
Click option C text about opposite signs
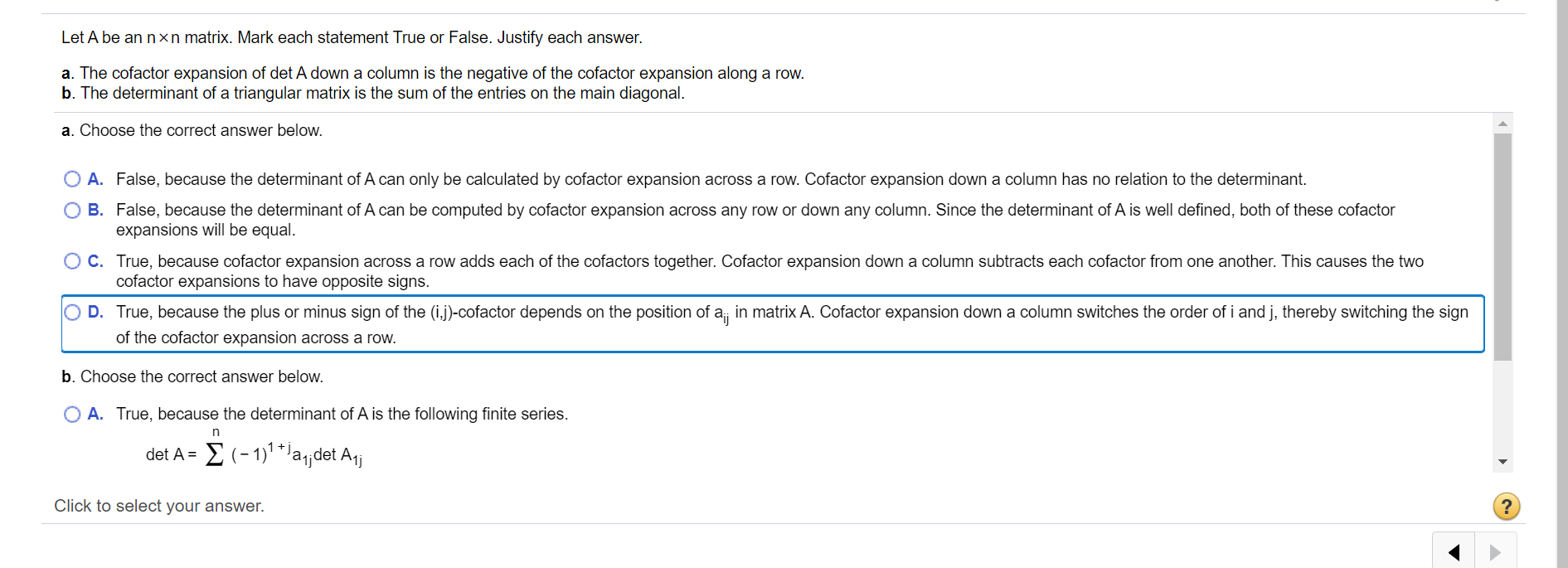coord(769,271)
